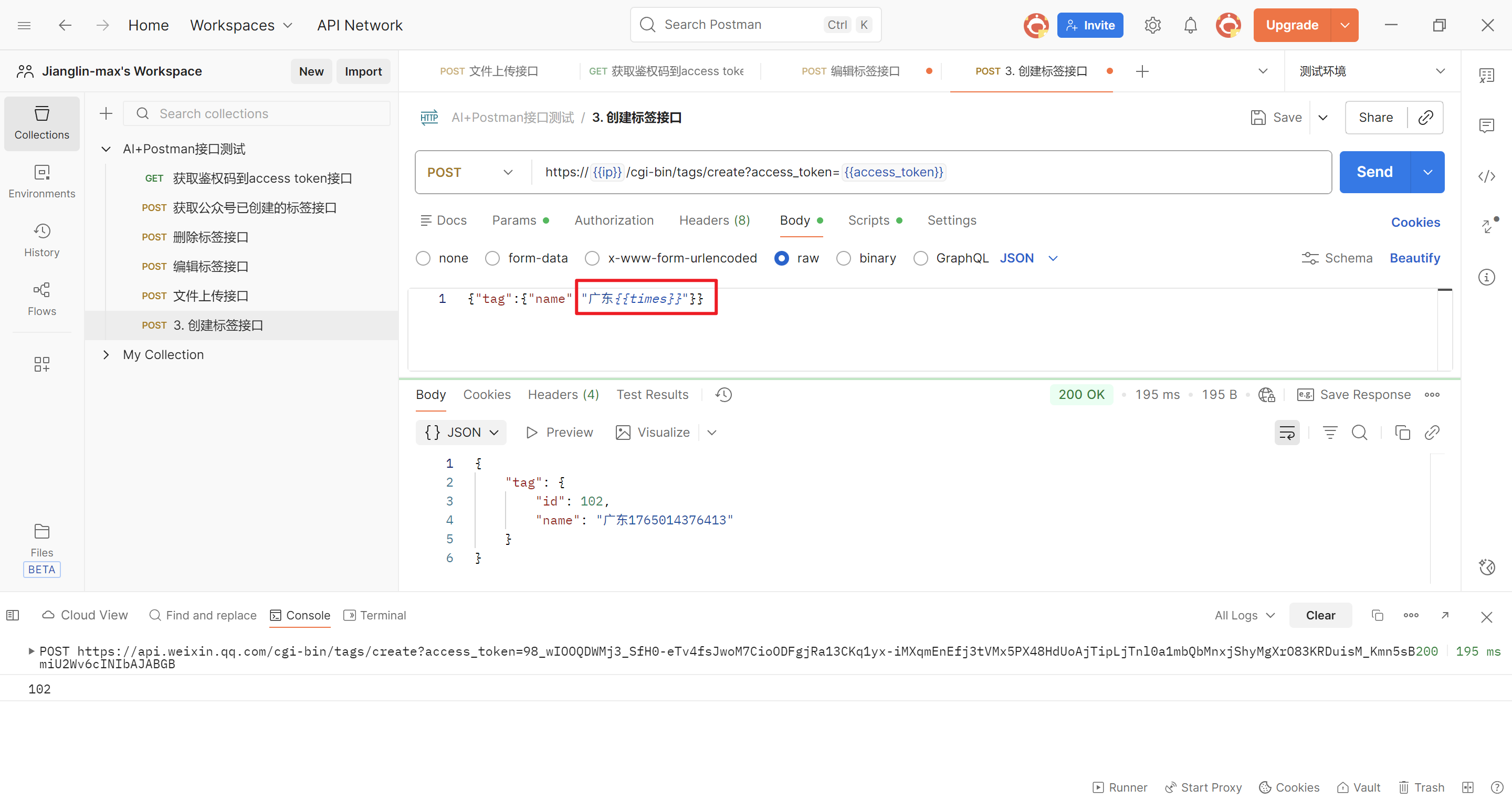Switch to the Authorization tab

(x=614, y=220)
